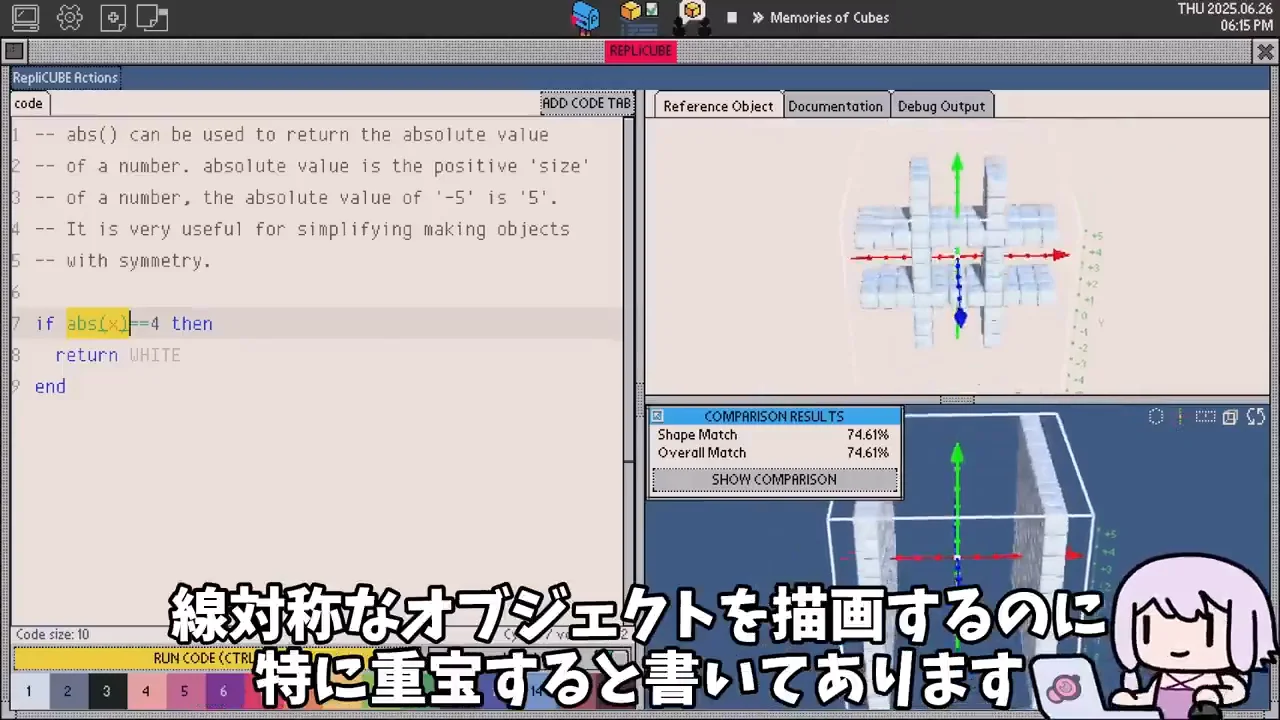Click the add-window plus icon in top bar
This screenshot has width=1280, height=720.
[113, 17]
